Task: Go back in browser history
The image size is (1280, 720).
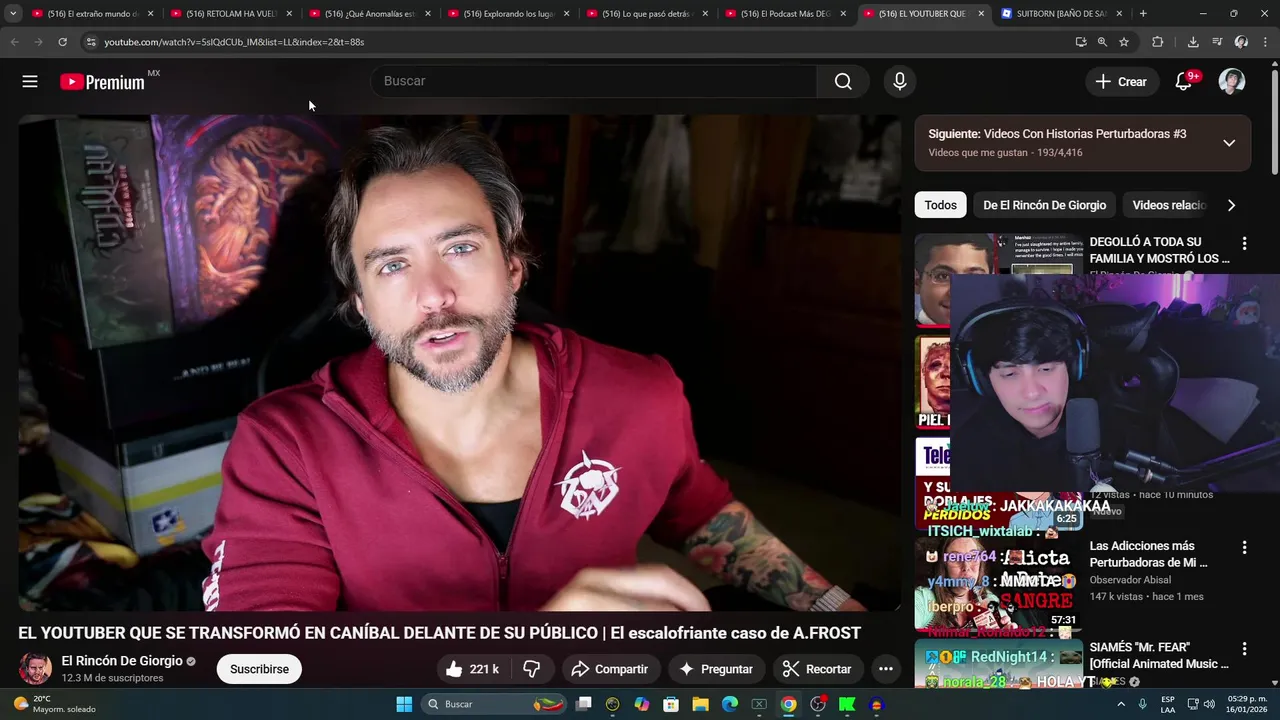Action: point(14,42)
